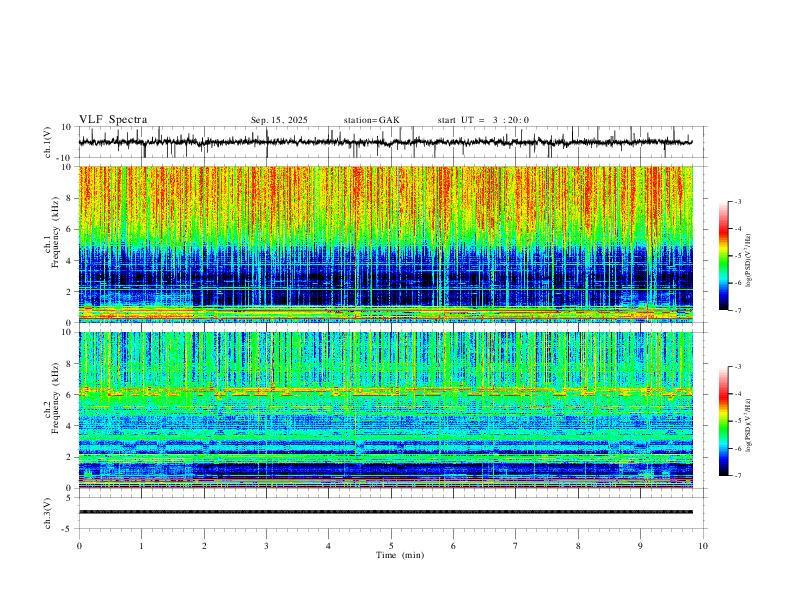The height and width of the screenshot is (612, 792).
Task: Click time axis tick label "9"
Action: [x=640, y=546]
